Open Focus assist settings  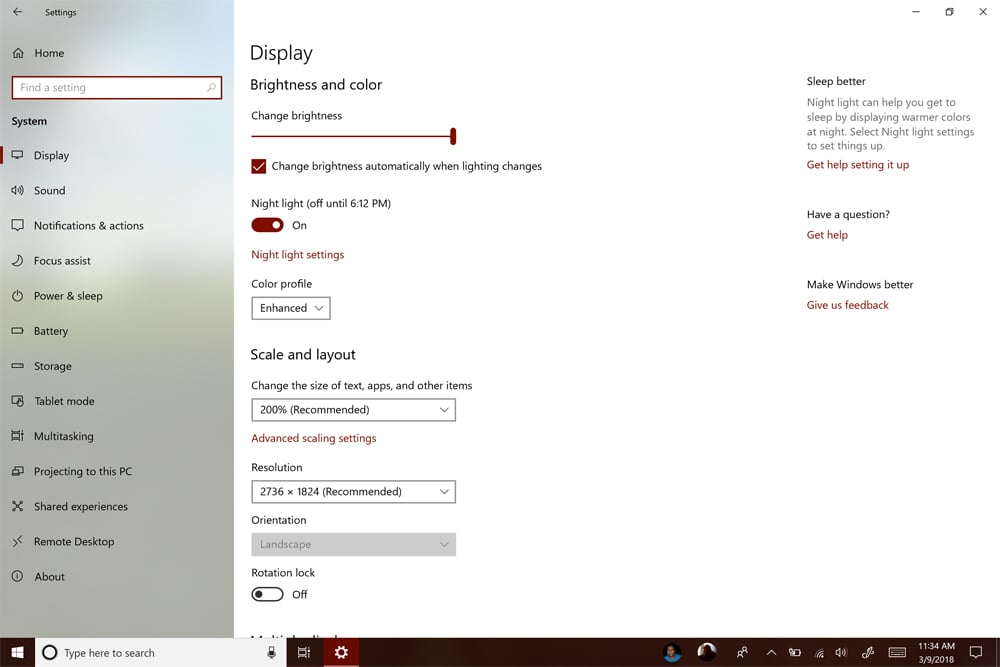coord(63,260)
